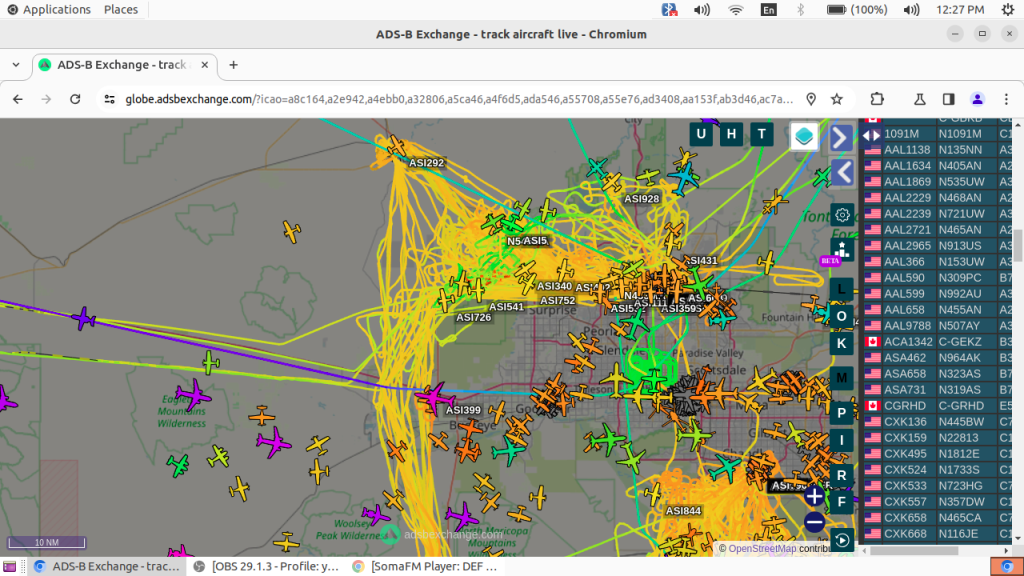Toggle the U map button
The height and width of the screenshot is (576, 1024).
701,135
